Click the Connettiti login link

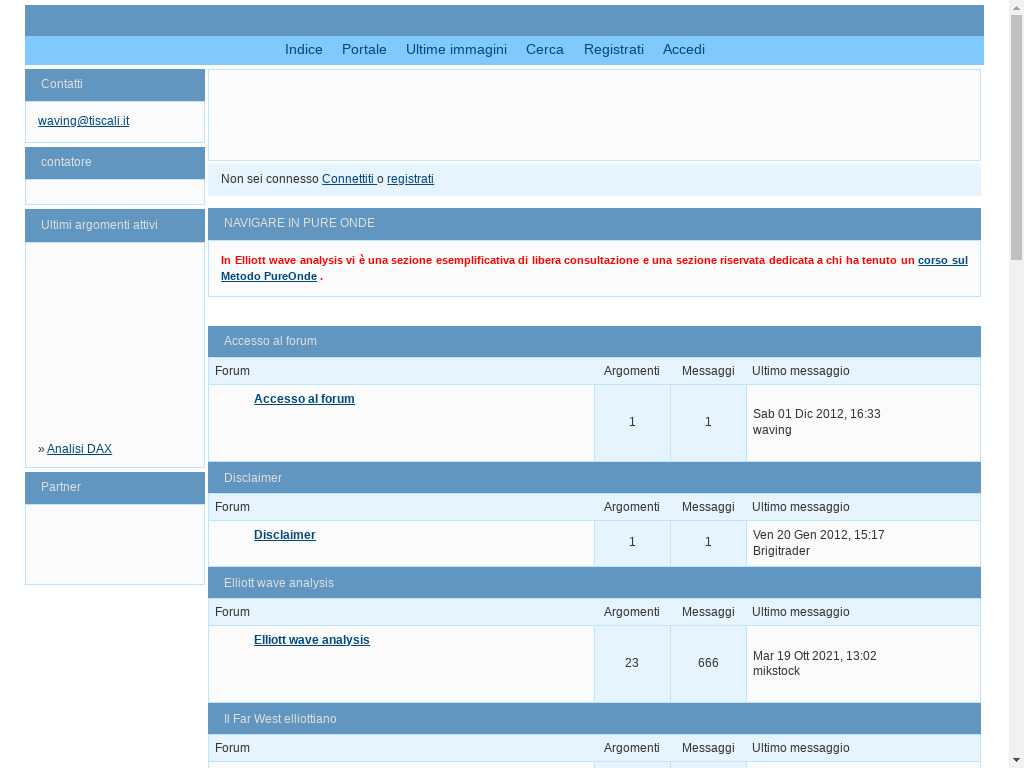(x=348, y=179)
